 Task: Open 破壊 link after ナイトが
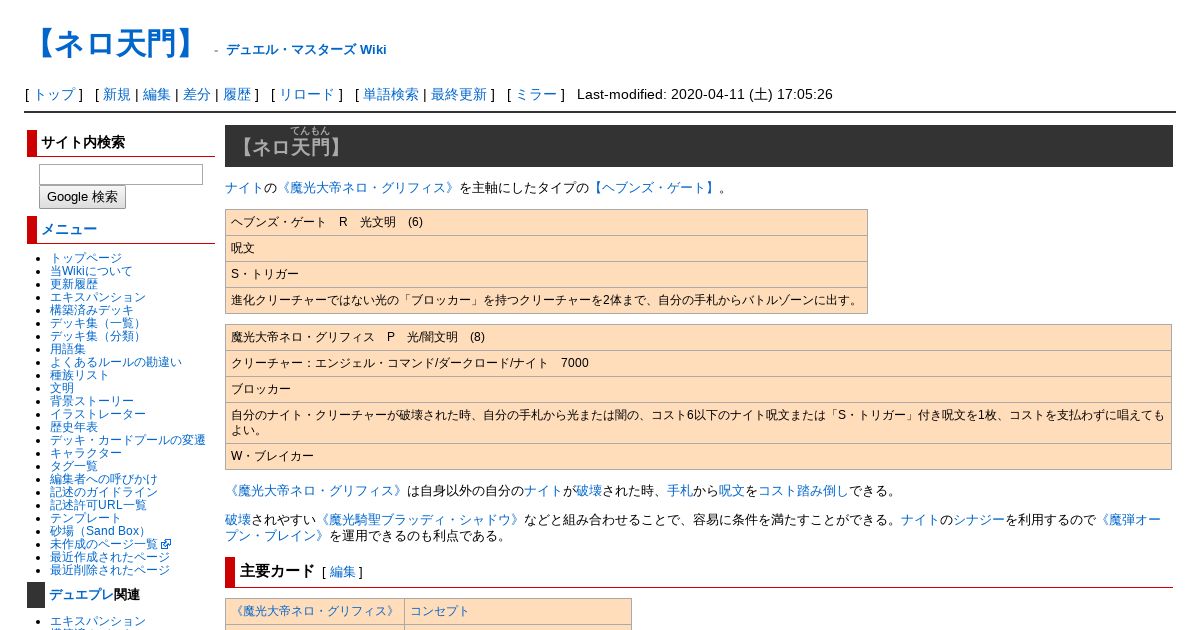pos(589,491)
